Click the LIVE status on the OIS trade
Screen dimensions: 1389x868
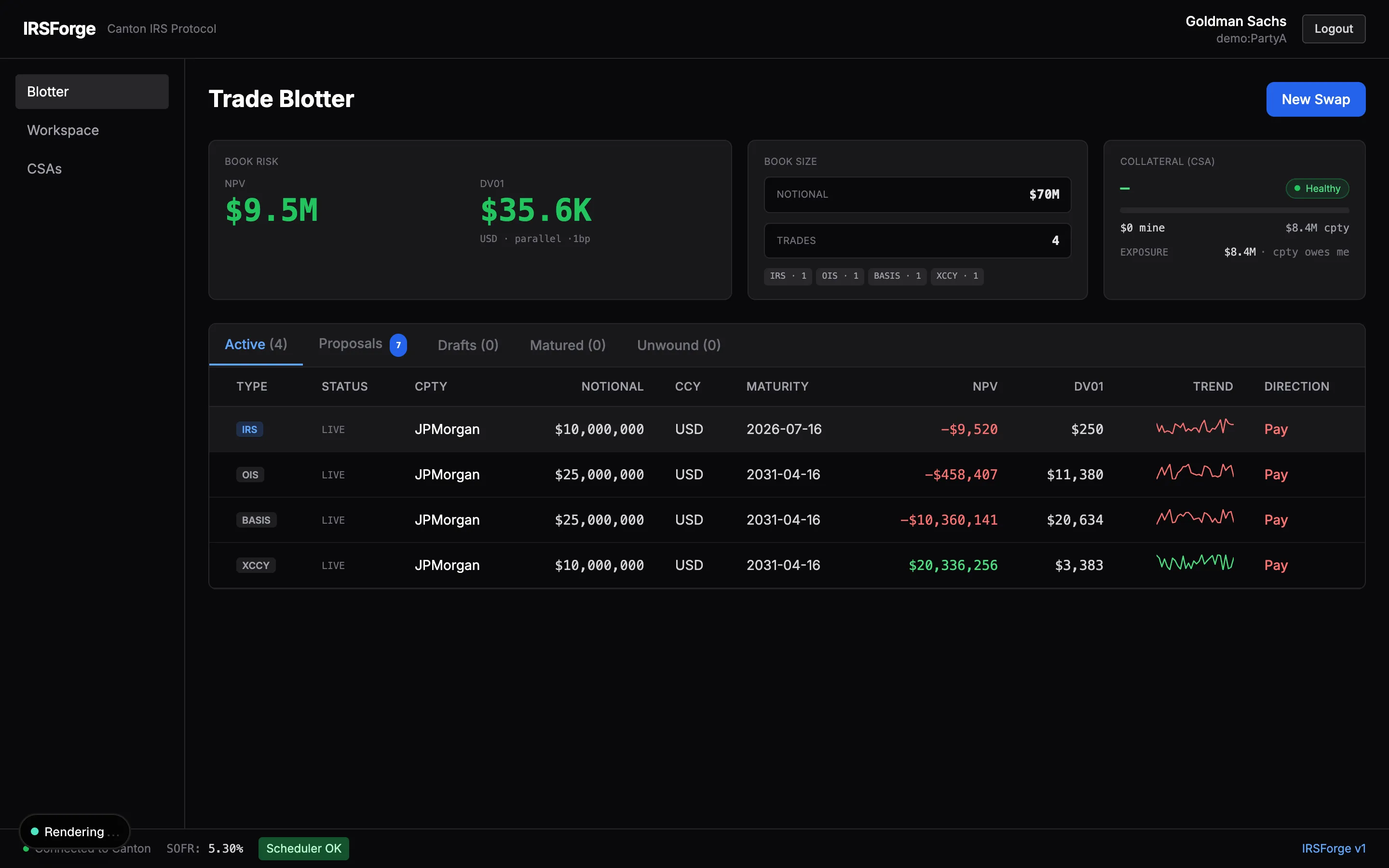[x=333, y=474]
